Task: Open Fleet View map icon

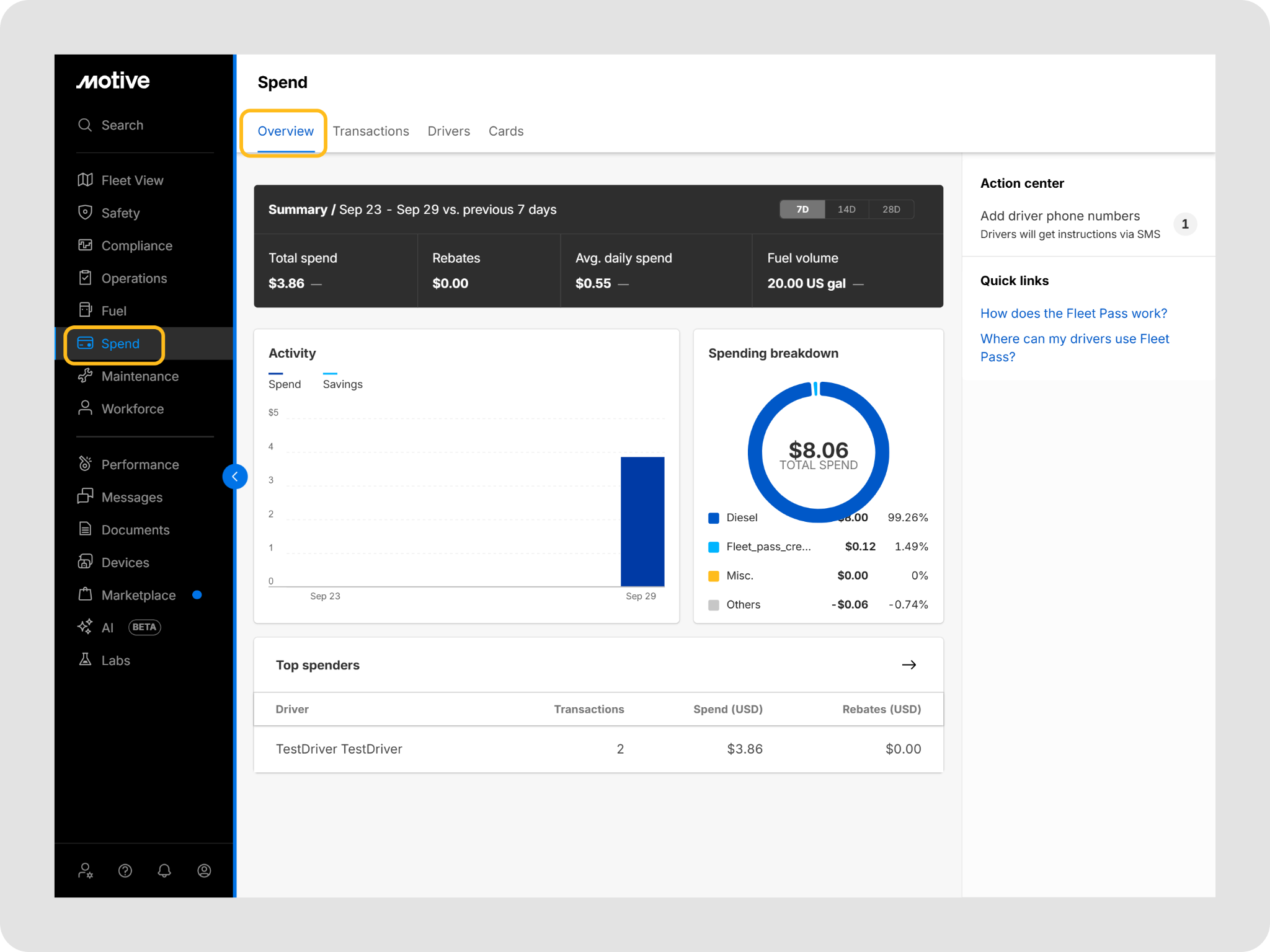Action: click(x=85, y=180)
